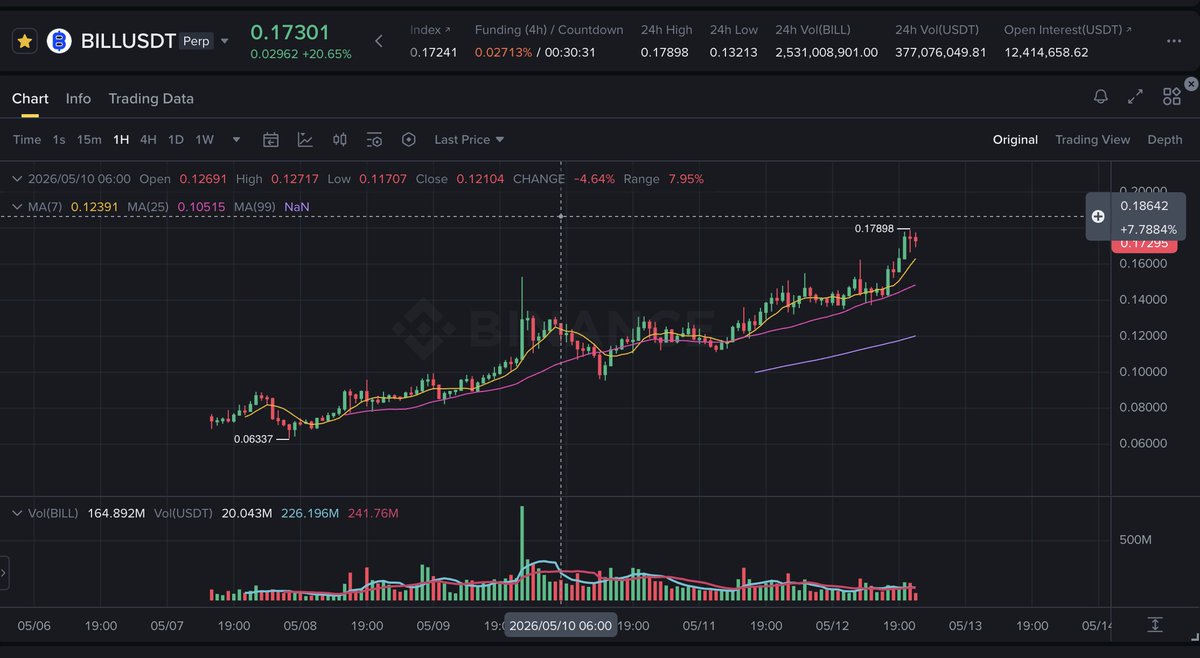Image resolution: width=1200 pixels, height=658 pixels.
Task: Click the 05/13 date axis label
Action: (x=966, y=625)
